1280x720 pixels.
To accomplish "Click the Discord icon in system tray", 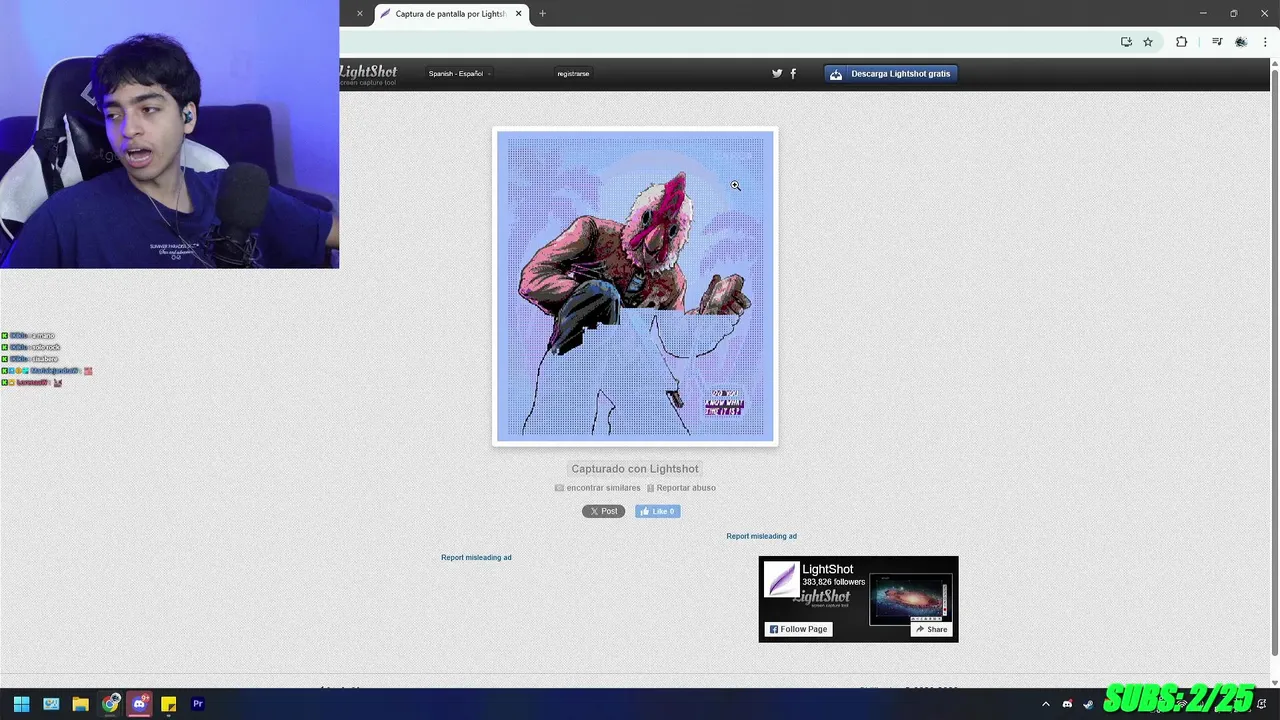I will coord(1067,704).
